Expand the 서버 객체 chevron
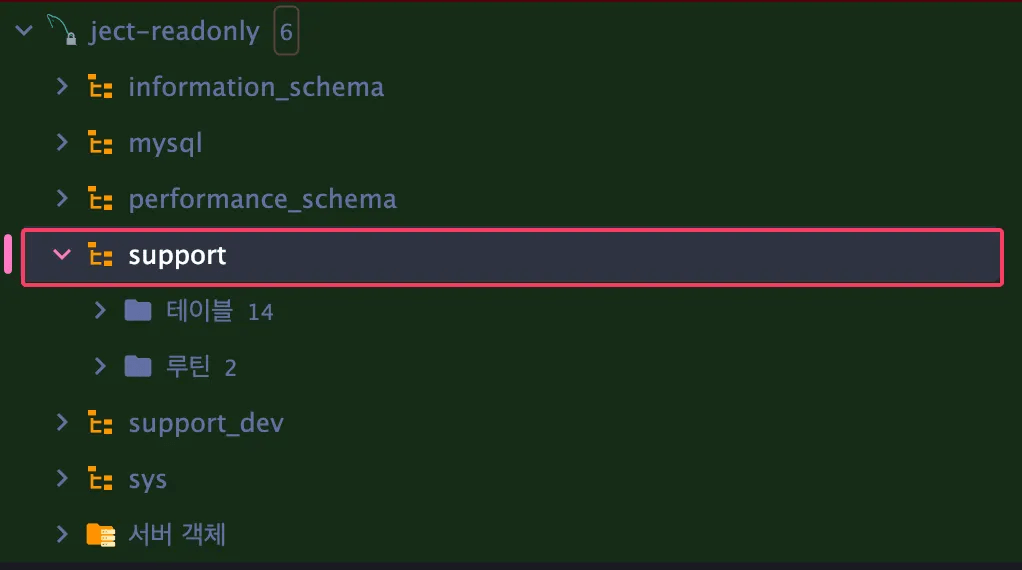1022x570 pixels. coord(62,535)
